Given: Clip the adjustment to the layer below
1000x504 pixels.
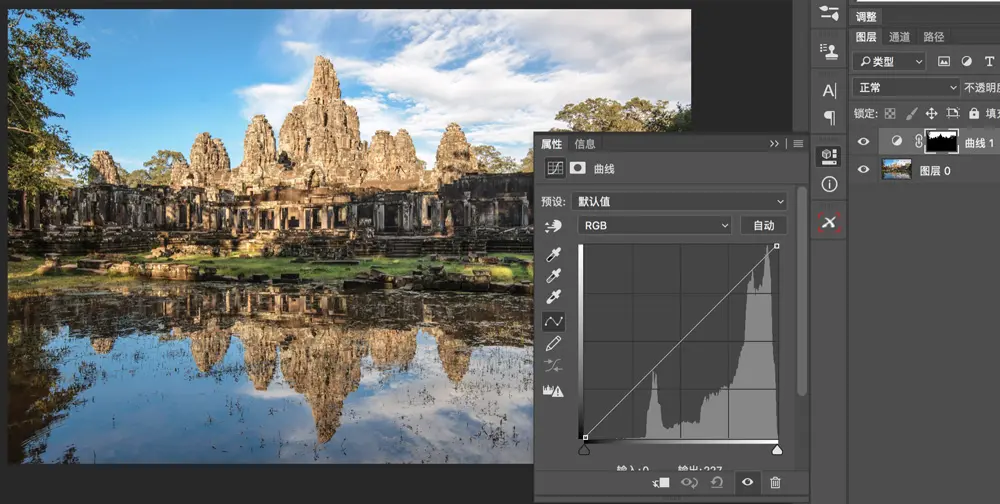Looking at the screenshot, I should [660, 483].
